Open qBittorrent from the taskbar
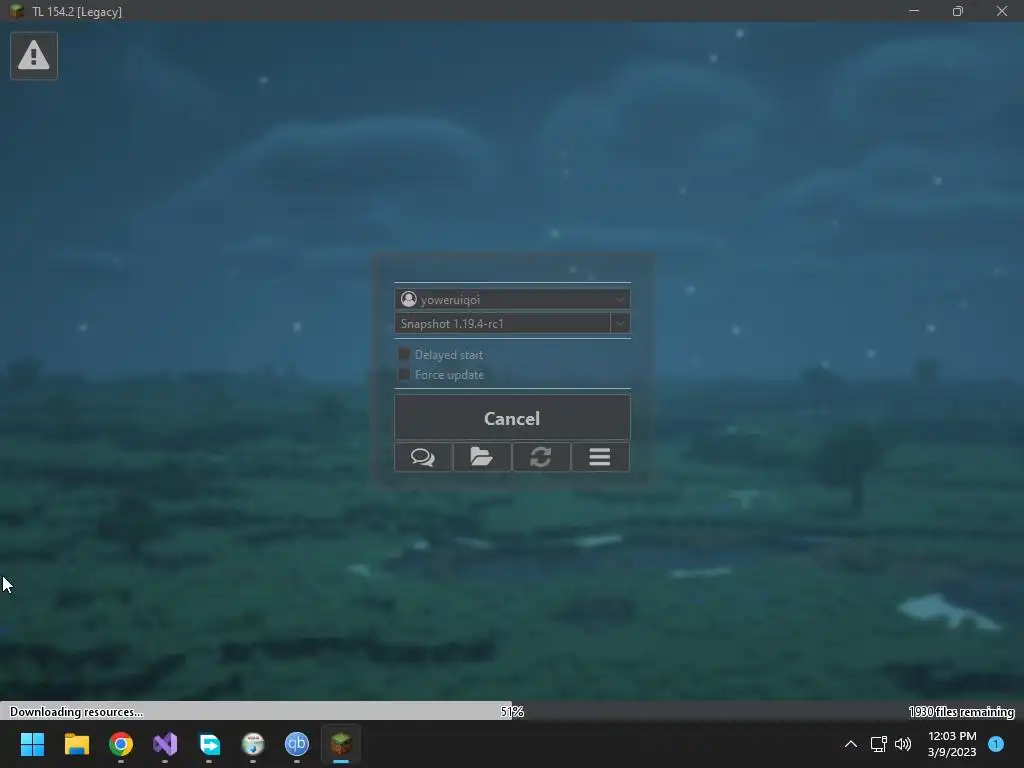The height and width of the screenshot is (768, 1024). (x=296, y=744)
